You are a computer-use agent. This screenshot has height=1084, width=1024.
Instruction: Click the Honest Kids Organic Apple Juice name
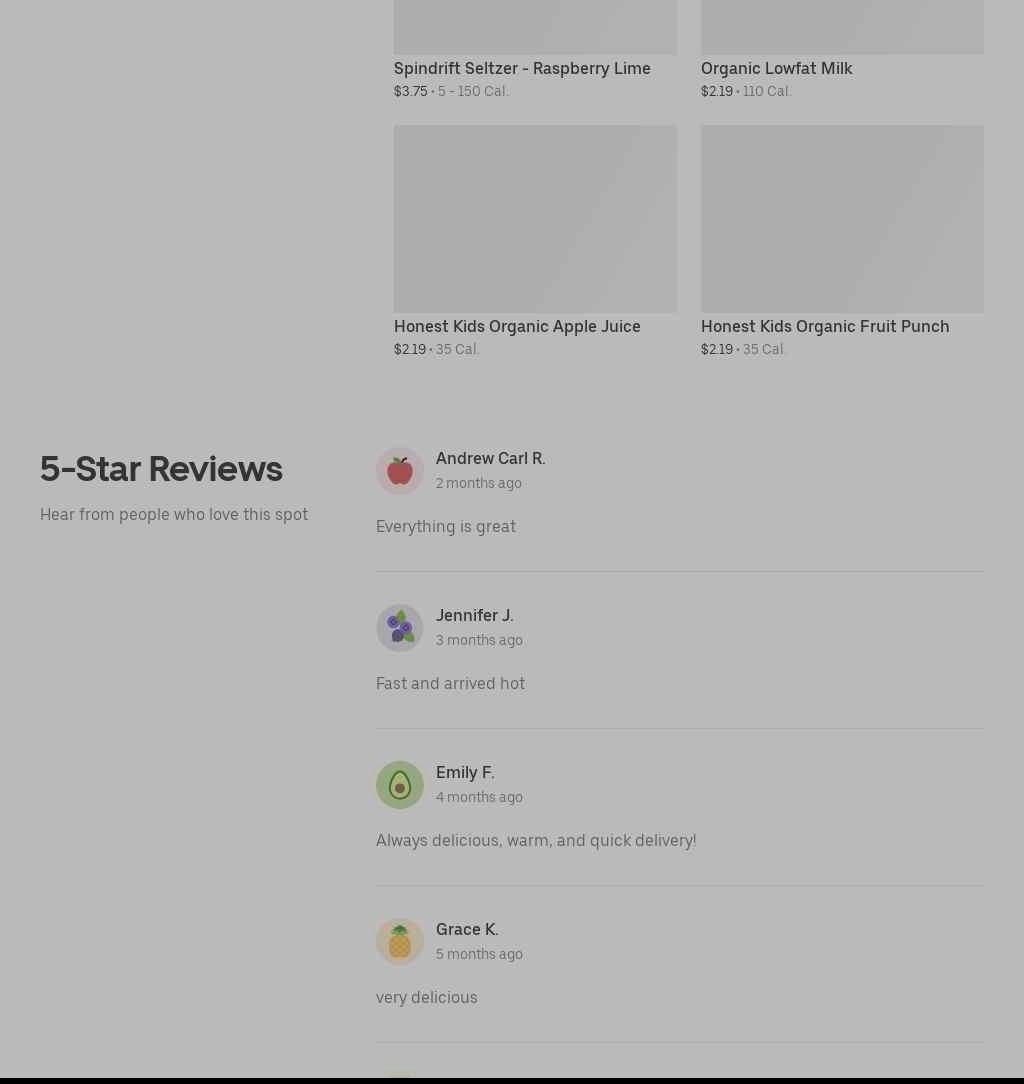[517, 326]
